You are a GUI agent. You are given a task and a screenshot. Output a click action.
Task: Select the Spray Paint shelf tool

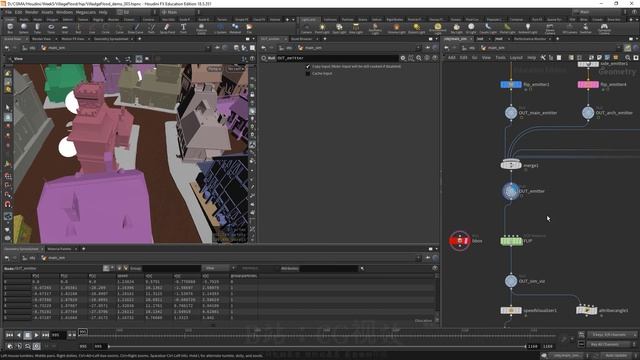167,28
